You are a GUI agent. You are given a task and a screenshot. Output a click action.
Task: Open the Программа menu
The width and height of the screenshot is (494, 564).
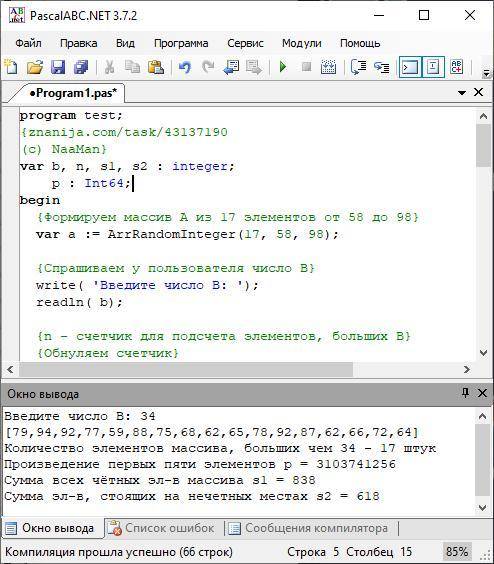181,43
